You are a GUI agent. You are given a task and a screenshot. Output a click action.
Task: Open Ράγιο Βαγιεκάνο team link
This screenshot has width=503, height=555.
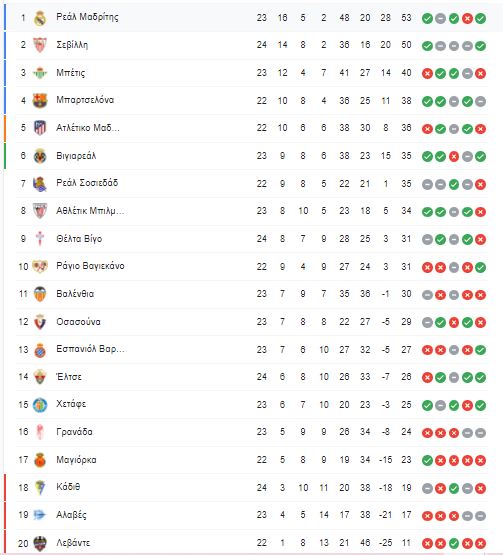tap(90, 266)
